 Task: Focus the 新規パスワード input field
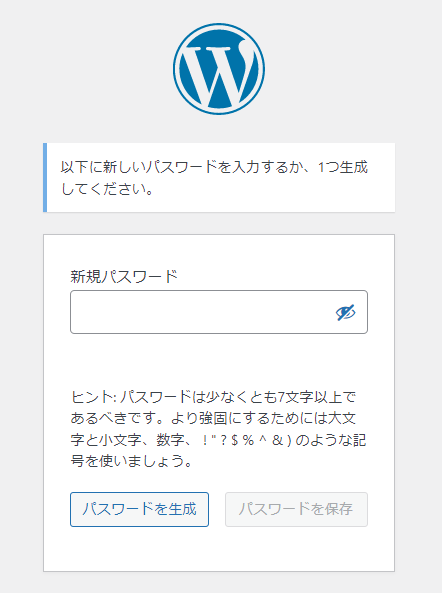pos(219,312)
